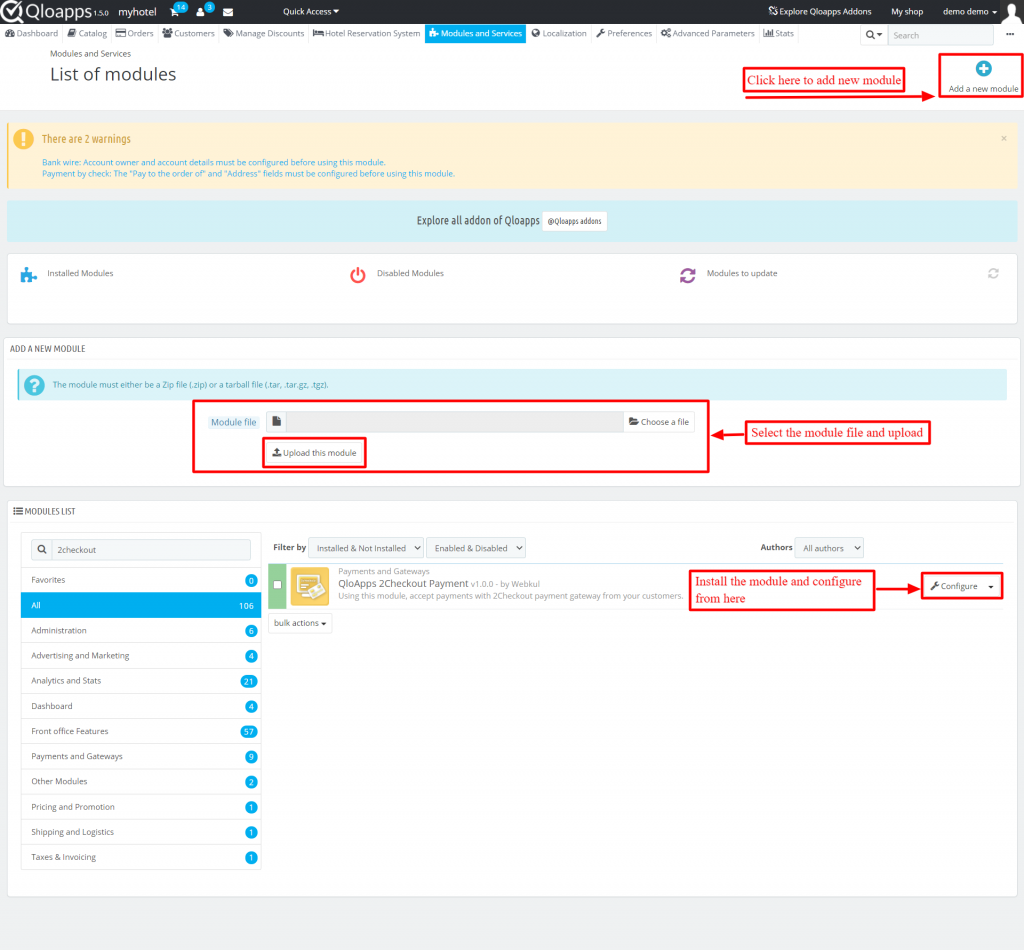
Task: Expand the demo demo account menu
Action: (x=969, y=12)
